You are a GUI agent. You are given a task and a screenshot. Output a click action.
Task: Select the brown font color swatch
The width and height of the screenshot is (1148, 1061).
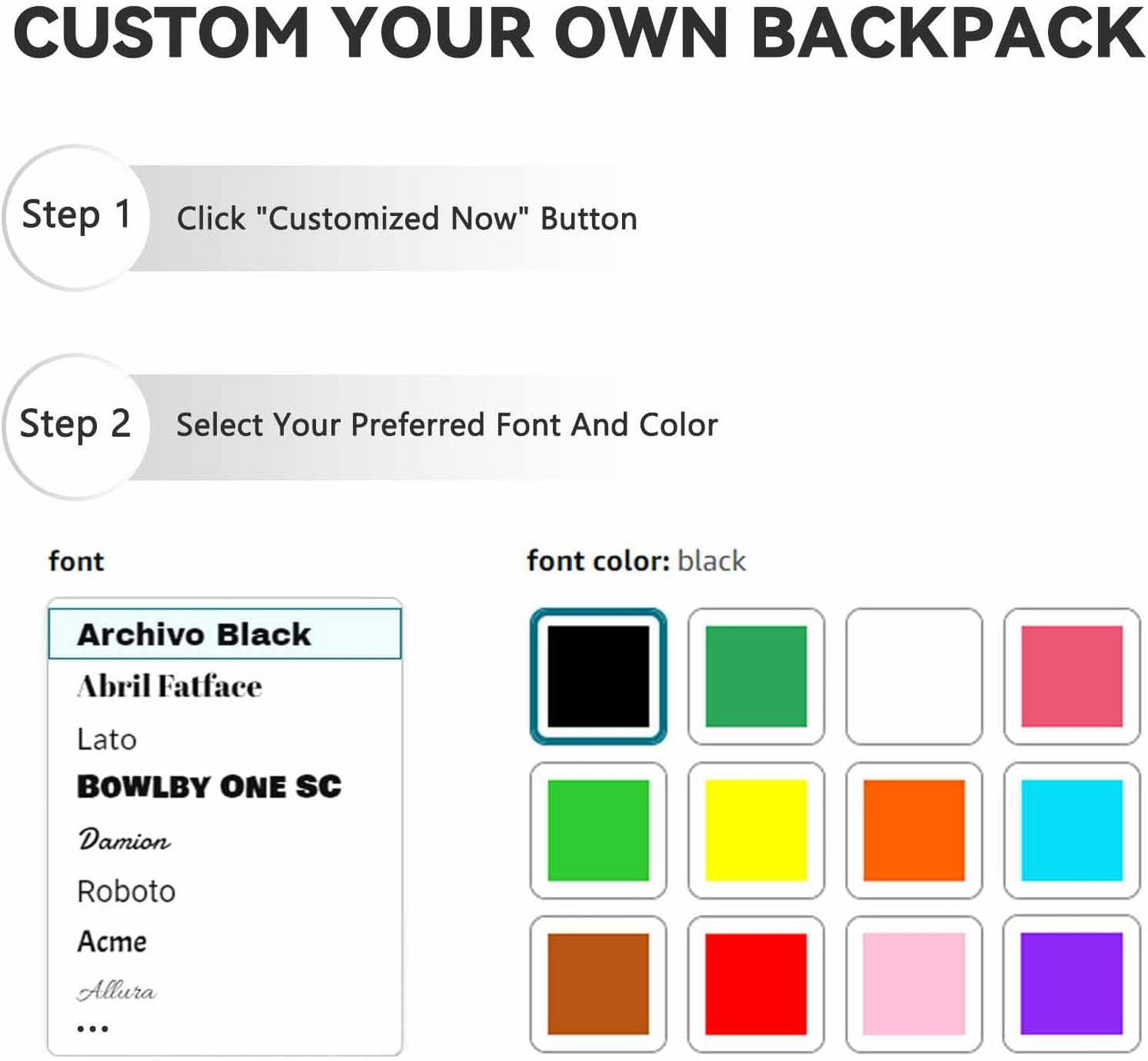tap(598, 985)
